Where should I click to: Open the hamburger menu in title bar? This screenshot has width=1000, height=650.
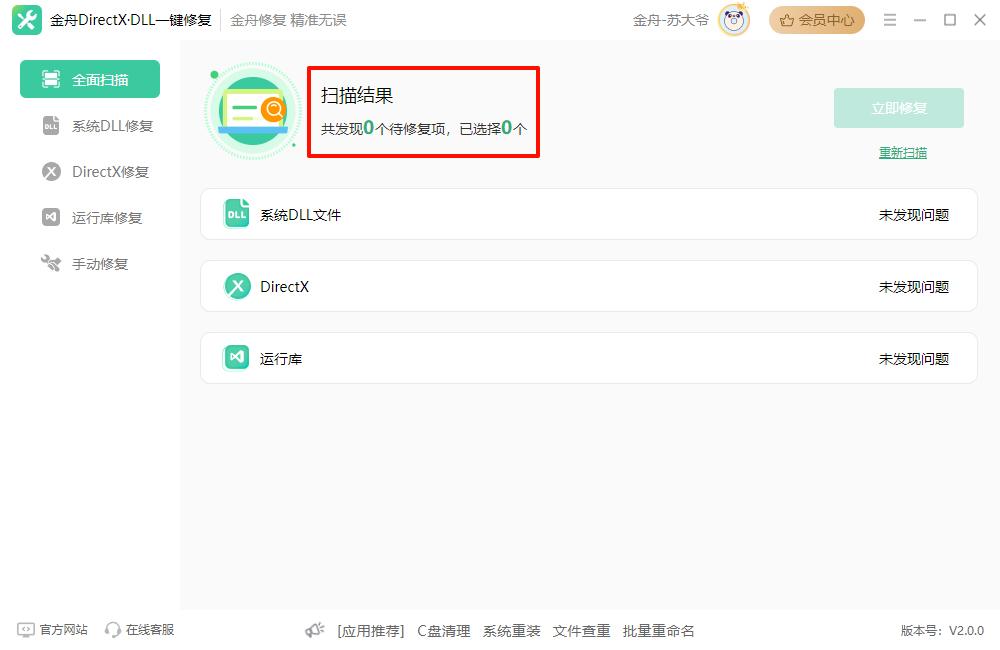click(x=889, y=20)
